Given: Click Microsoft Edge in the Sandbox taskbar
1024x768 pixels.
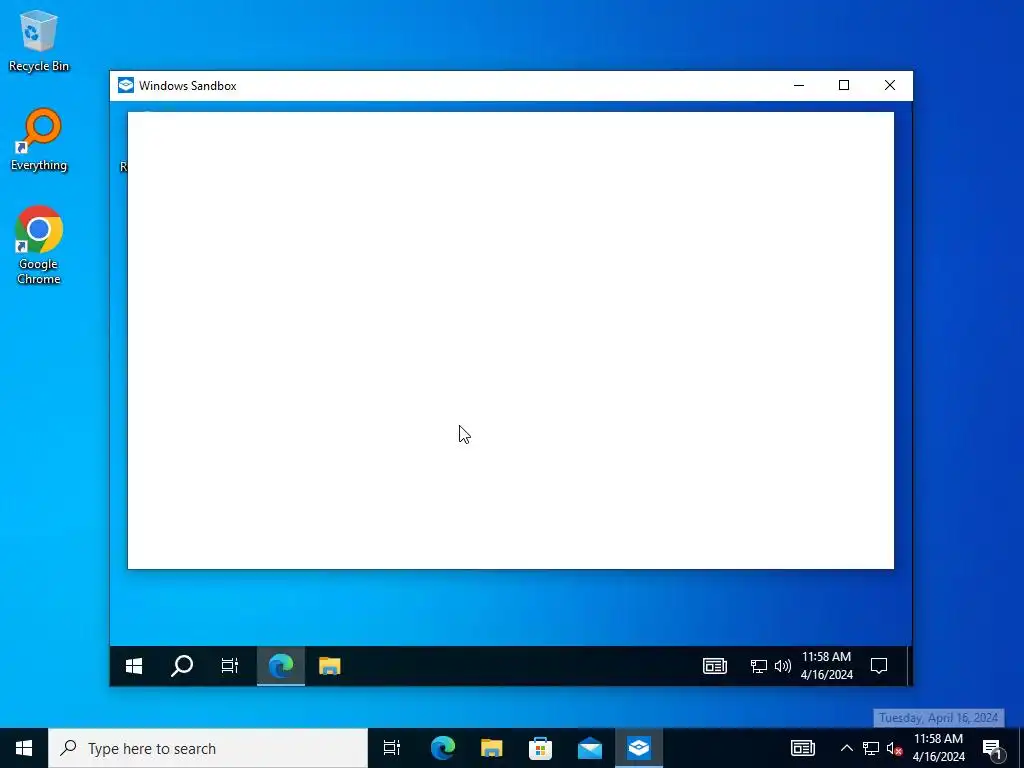Looking at the screenshot, I should [x=281, y=666].
